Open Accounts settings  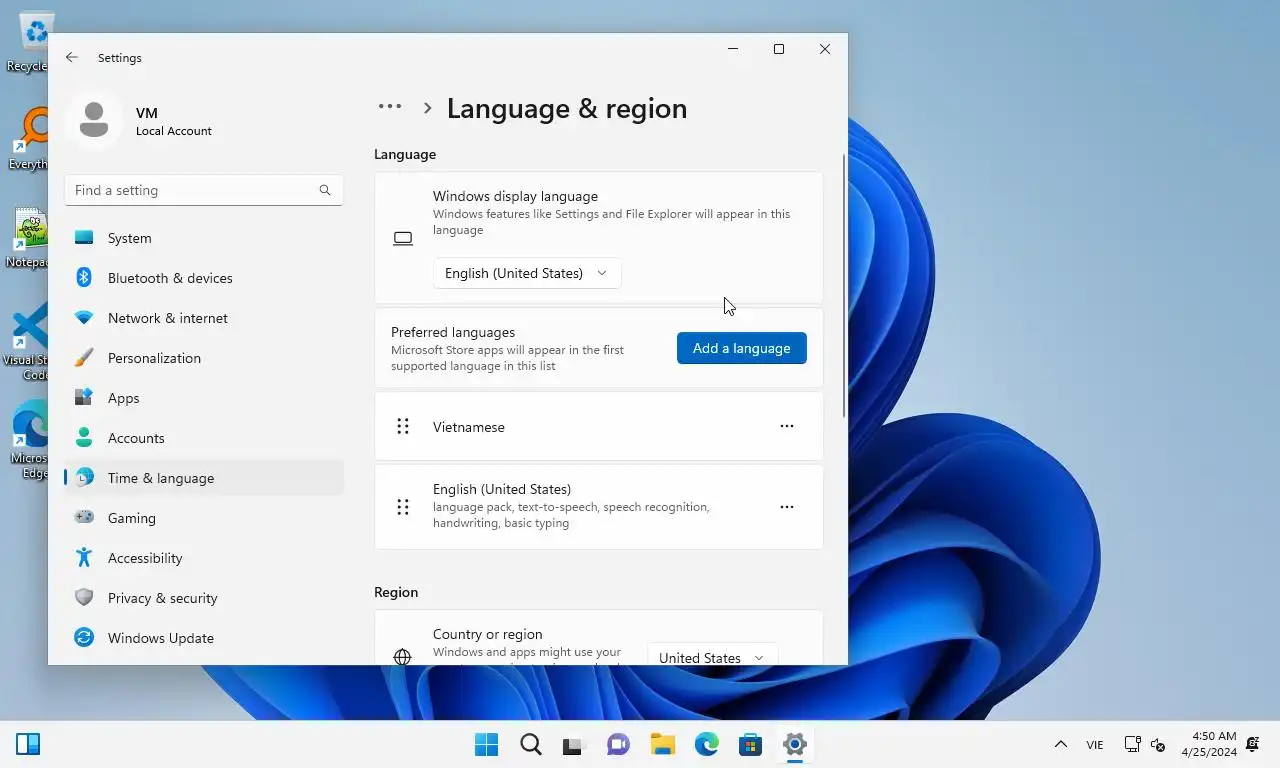pos(204,438)
